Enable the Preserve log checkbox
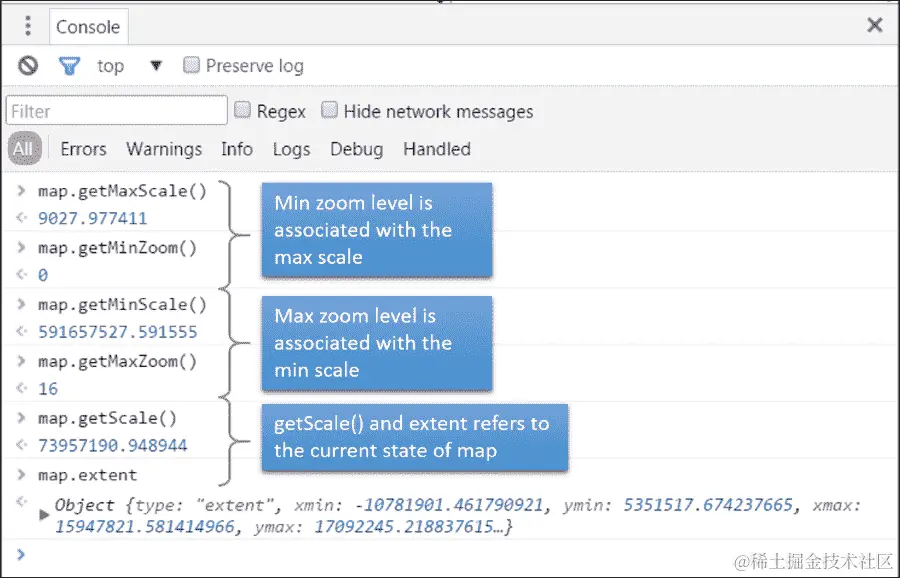The height and width of the screenshot is (578, 900). [191, 64]
